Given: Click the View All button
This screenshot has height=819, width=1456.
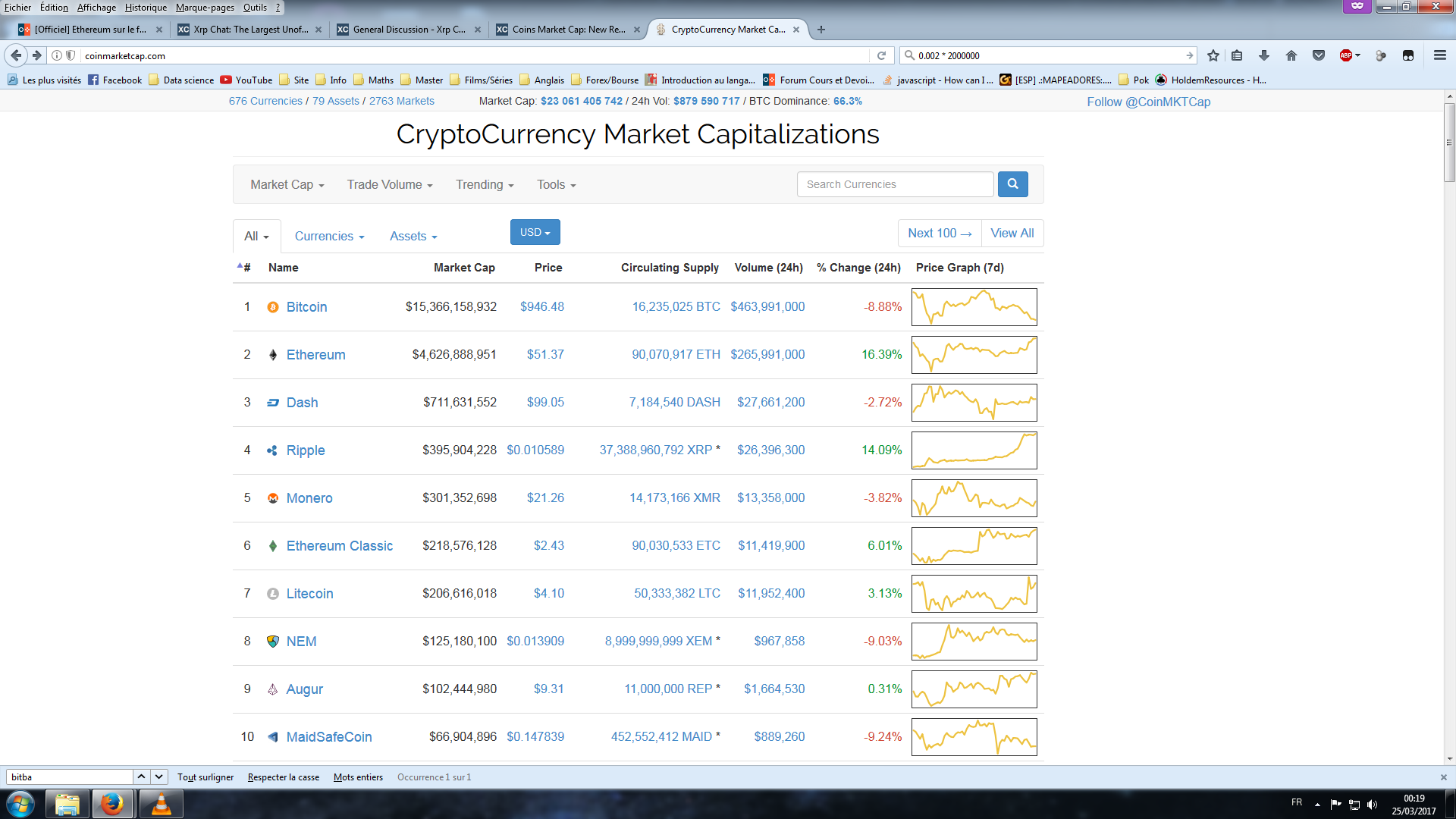Looking at the screenshot, I should (x=1012, y=234).
